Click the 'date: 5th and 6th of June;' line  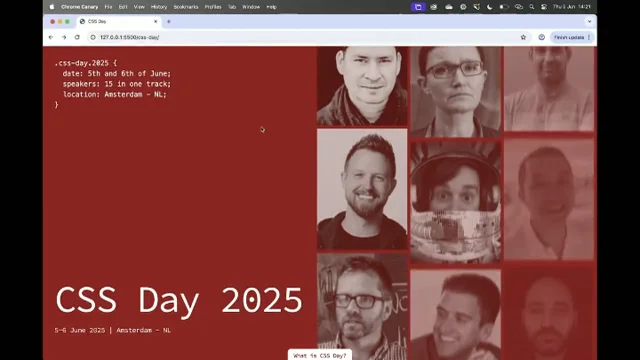tap(117, 73)
